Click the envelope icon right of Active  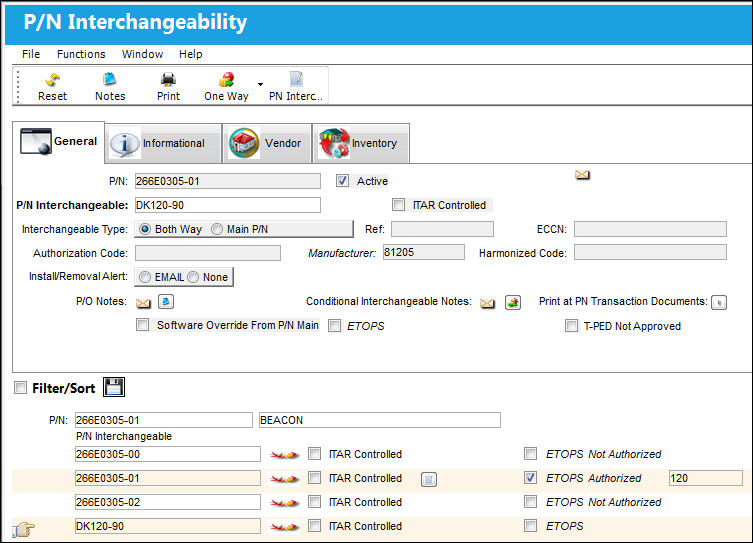(583, 175)
